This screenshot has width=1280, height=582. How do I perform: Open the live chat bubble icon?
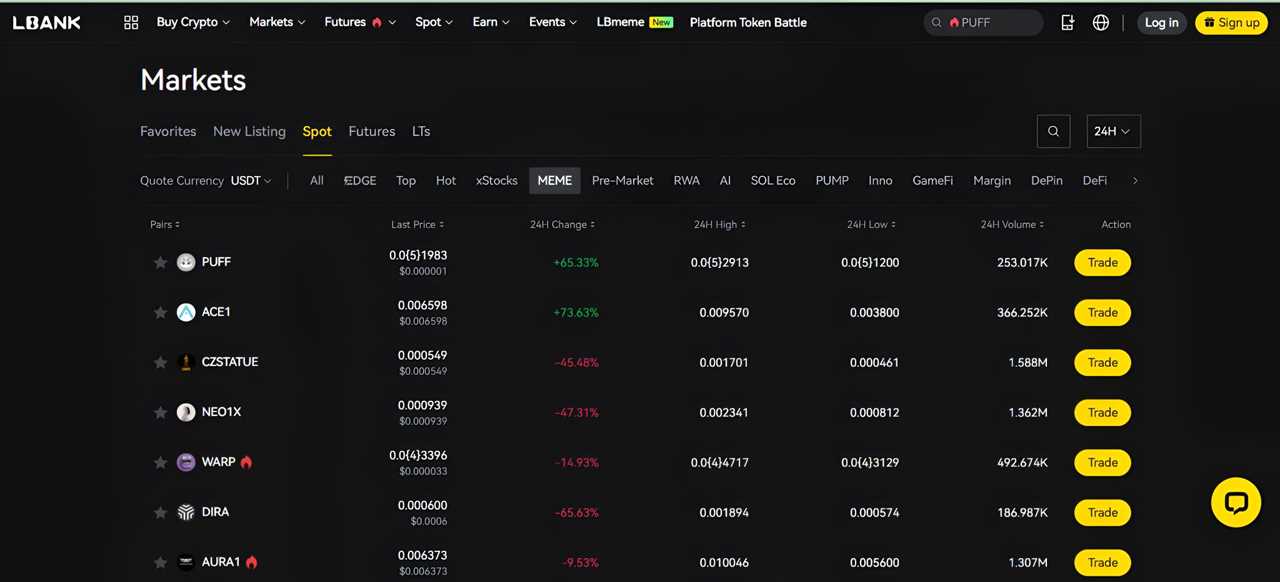coord(1236,502)
